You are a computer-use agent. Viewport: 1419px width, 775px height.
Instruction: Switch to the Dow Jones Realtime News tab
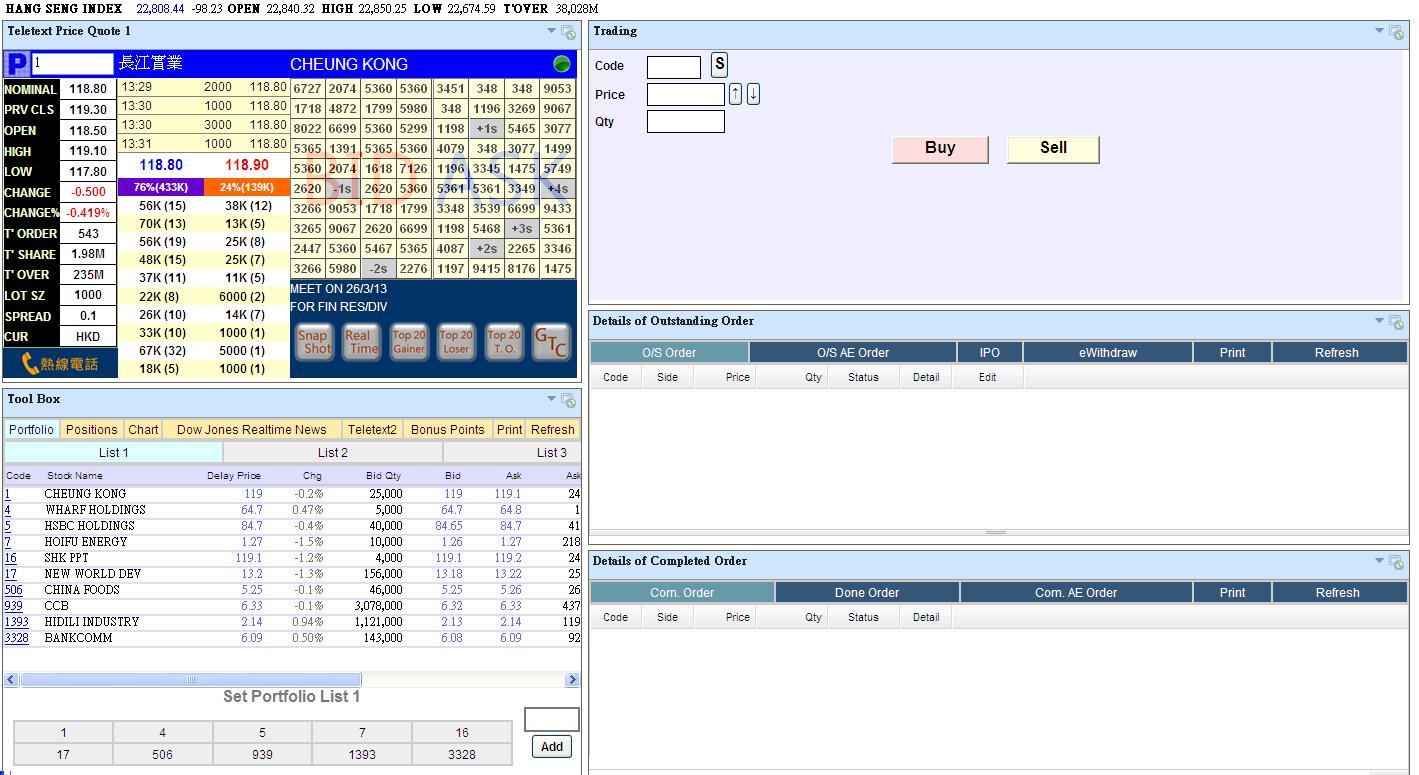[251, 430]
